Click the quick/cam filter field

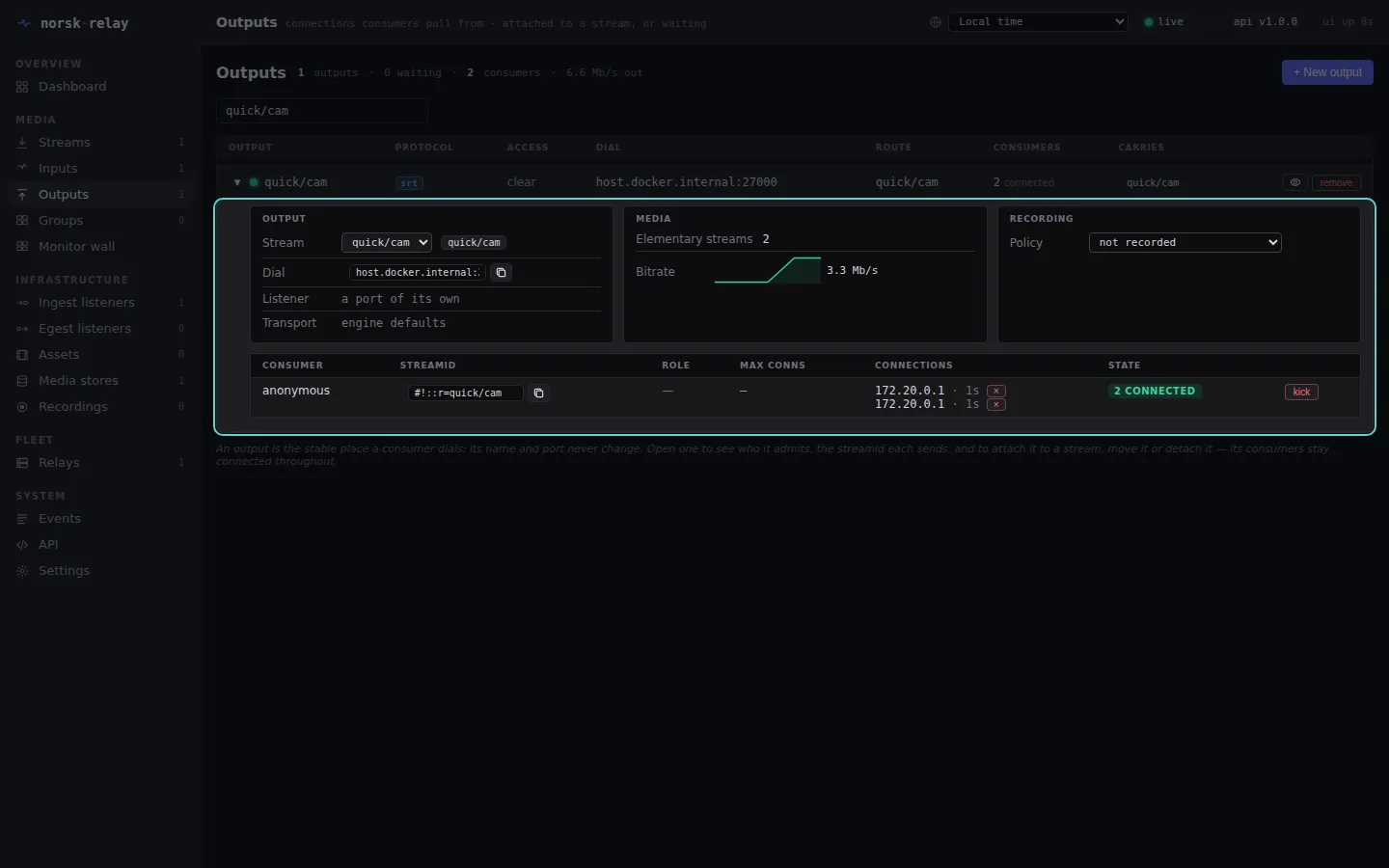point(322,111)
